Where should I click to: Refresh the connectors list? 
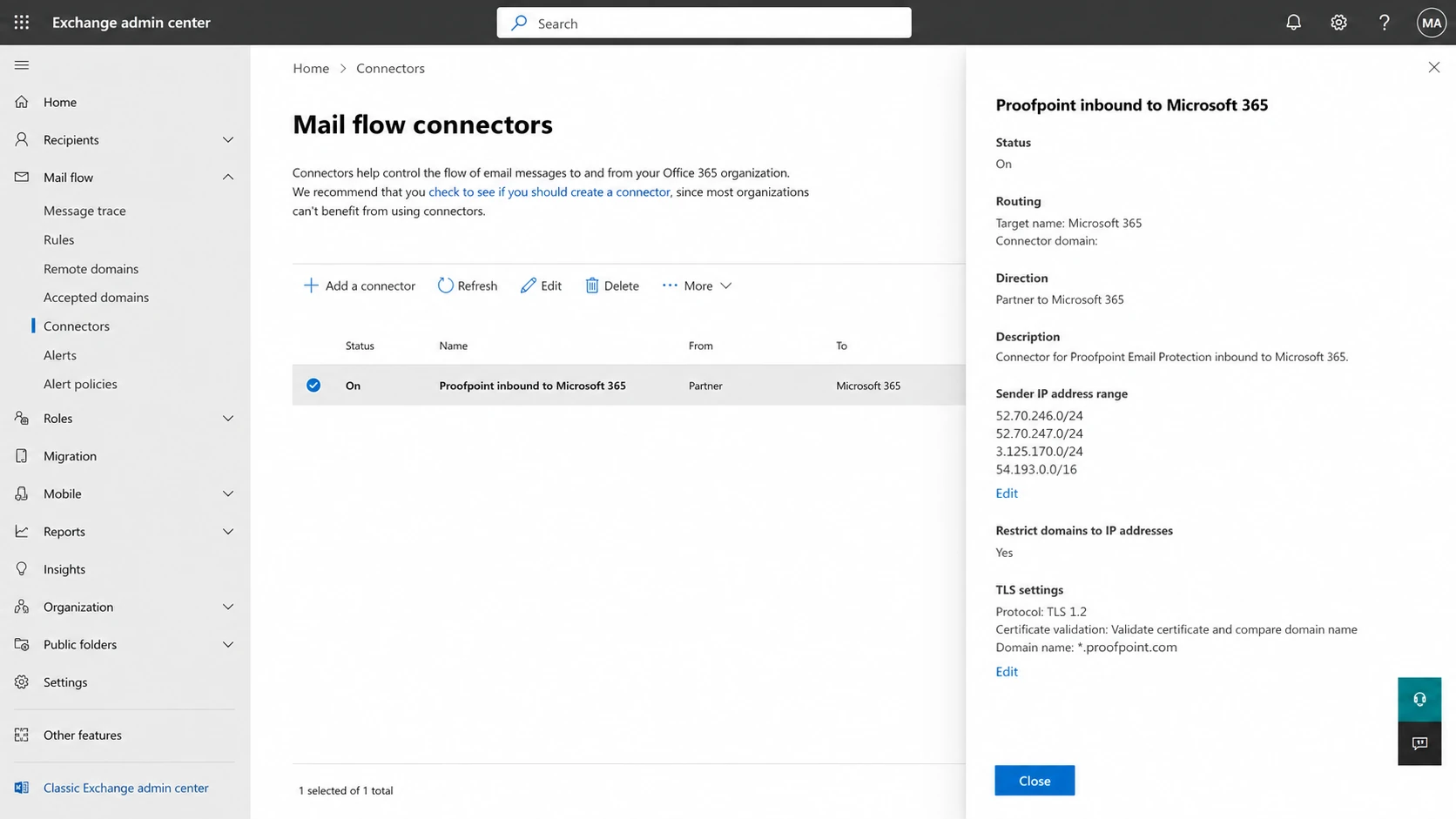click(468, 285)
